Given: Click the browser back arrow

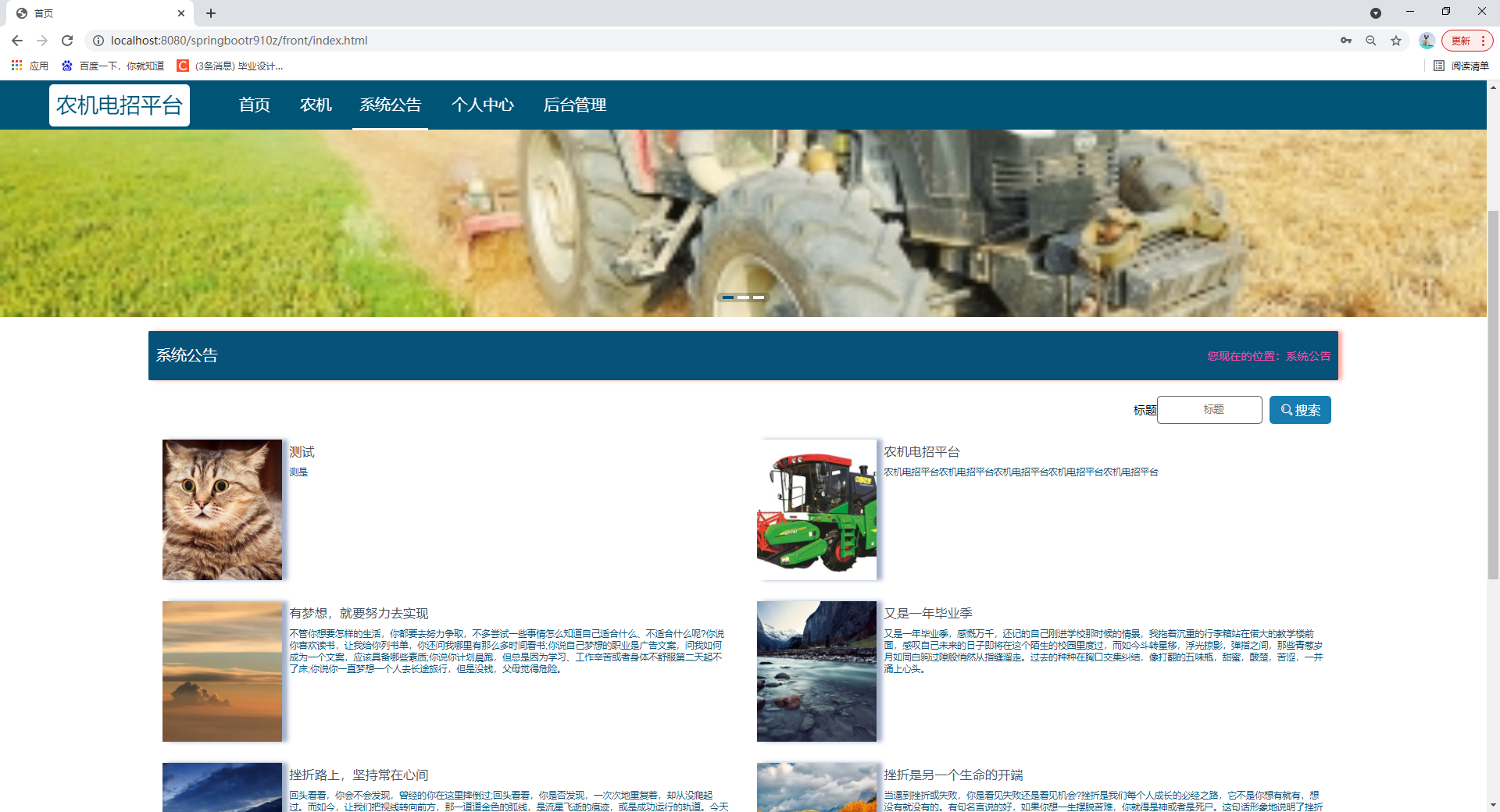Looking at the screenshot, I should click(x=17, y=41).
